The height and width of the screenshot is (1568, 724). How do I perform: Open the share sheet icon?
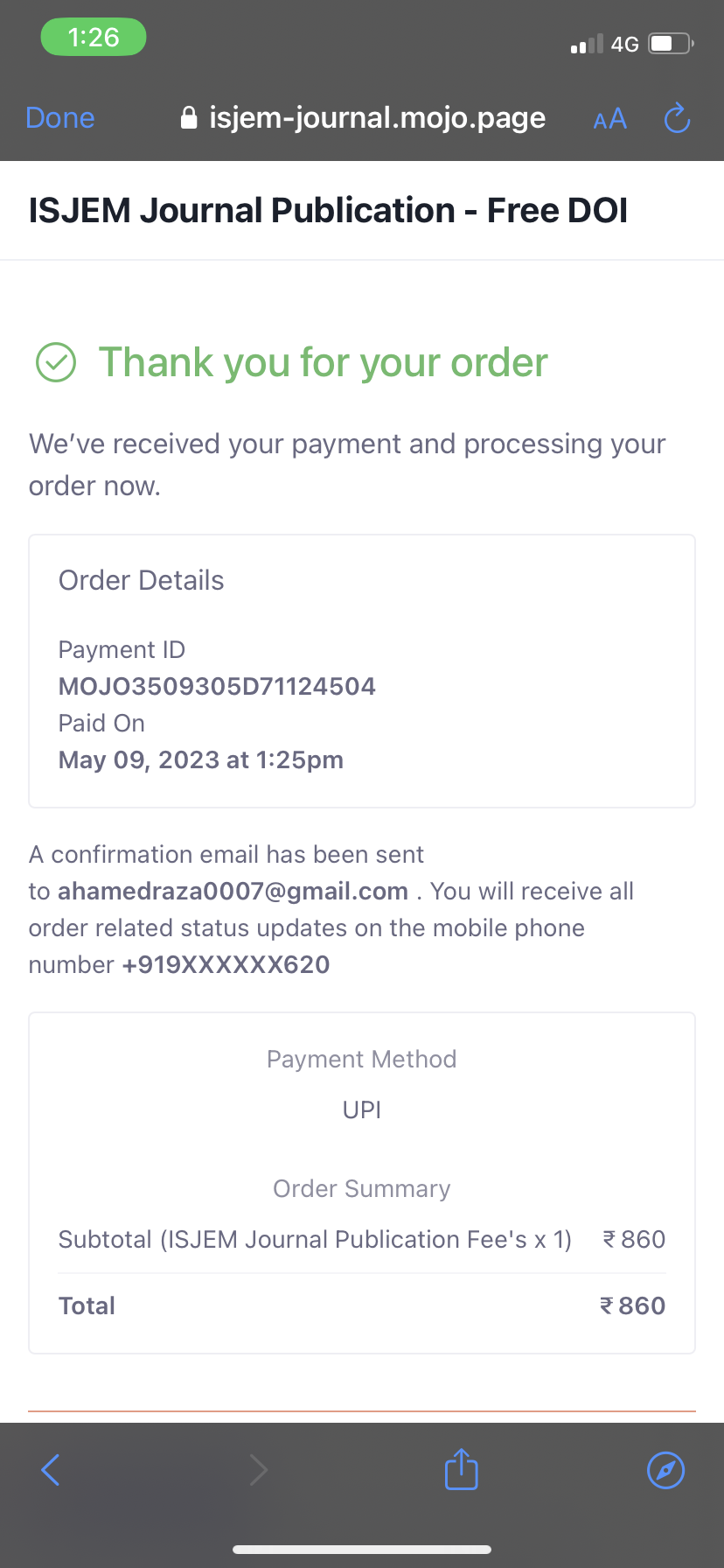(461, 1469)
